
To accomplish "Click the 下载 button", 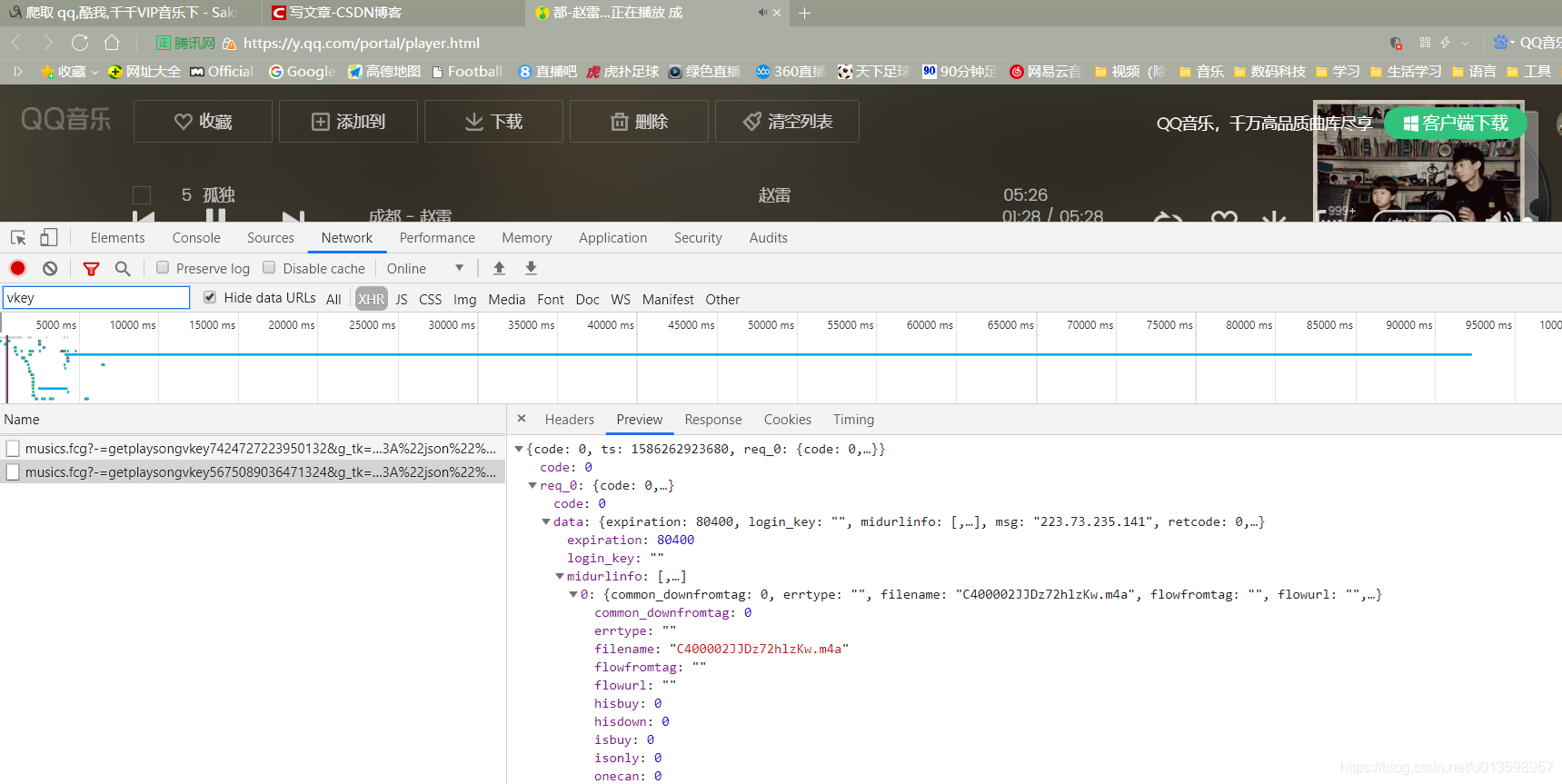I will 493,121.
